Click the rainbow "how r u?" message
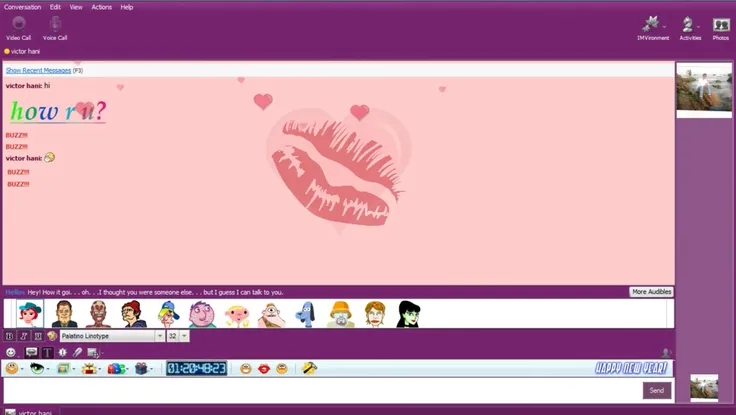The height and width of the screenshot is (415, 736). (58, 111)
